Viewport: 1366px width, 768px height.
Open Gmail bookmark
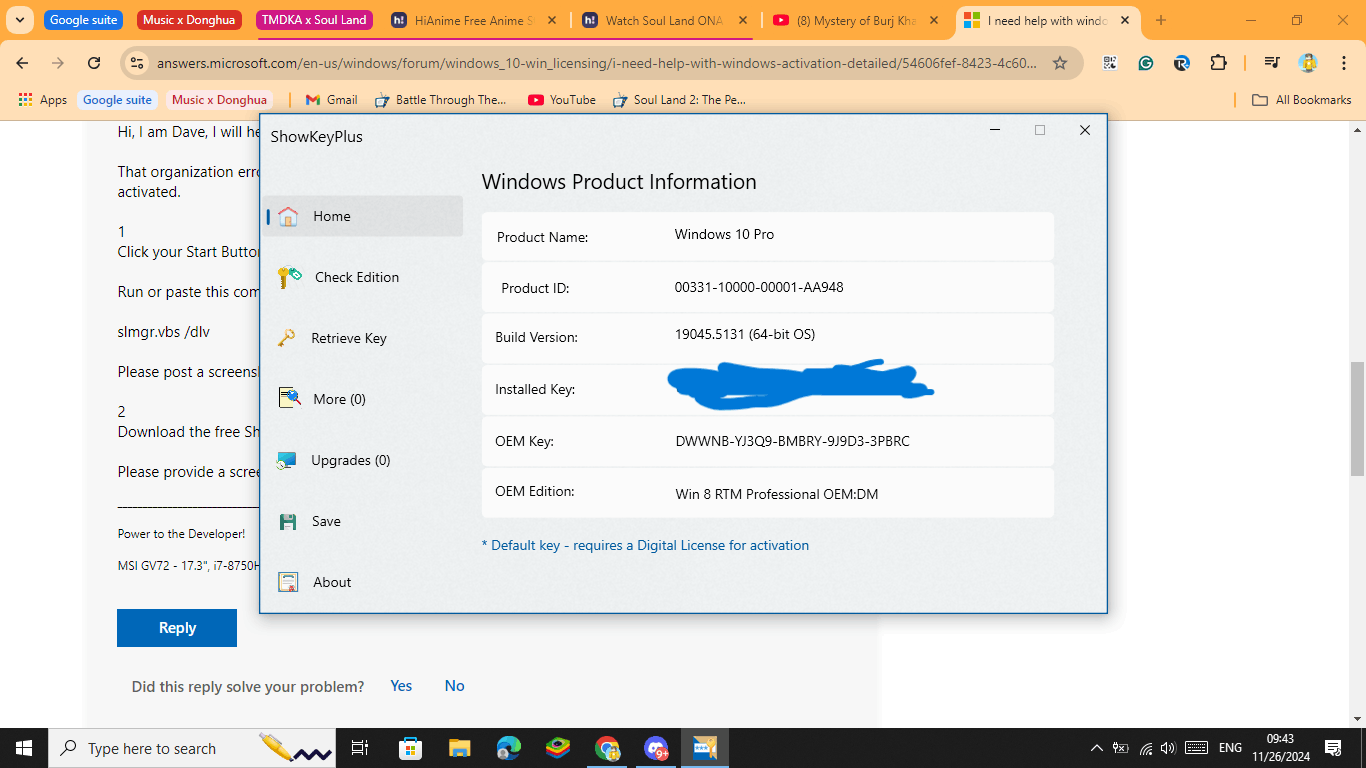(x=331, y=100)
